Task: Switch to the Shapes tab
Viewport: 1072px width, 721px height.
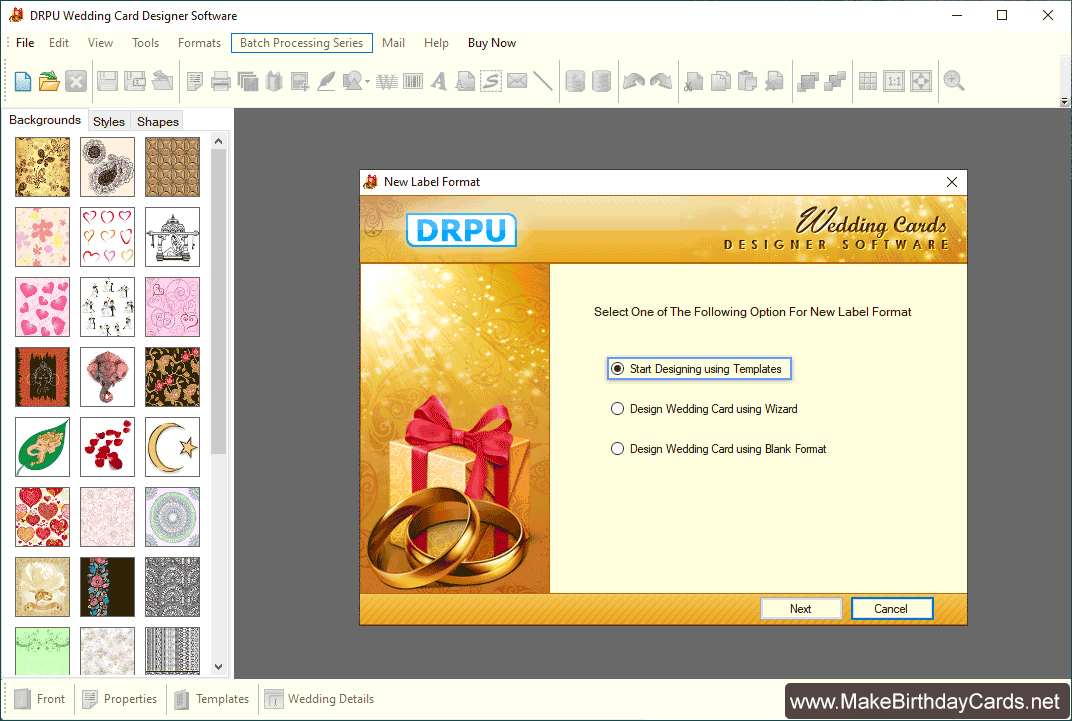Action: tap(157, 121)
